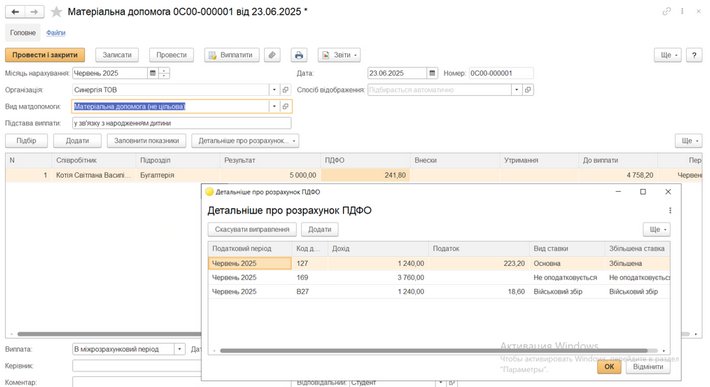Select row with income code В27
Viewport: 710px width, 387px height.
tap(439, 291)
